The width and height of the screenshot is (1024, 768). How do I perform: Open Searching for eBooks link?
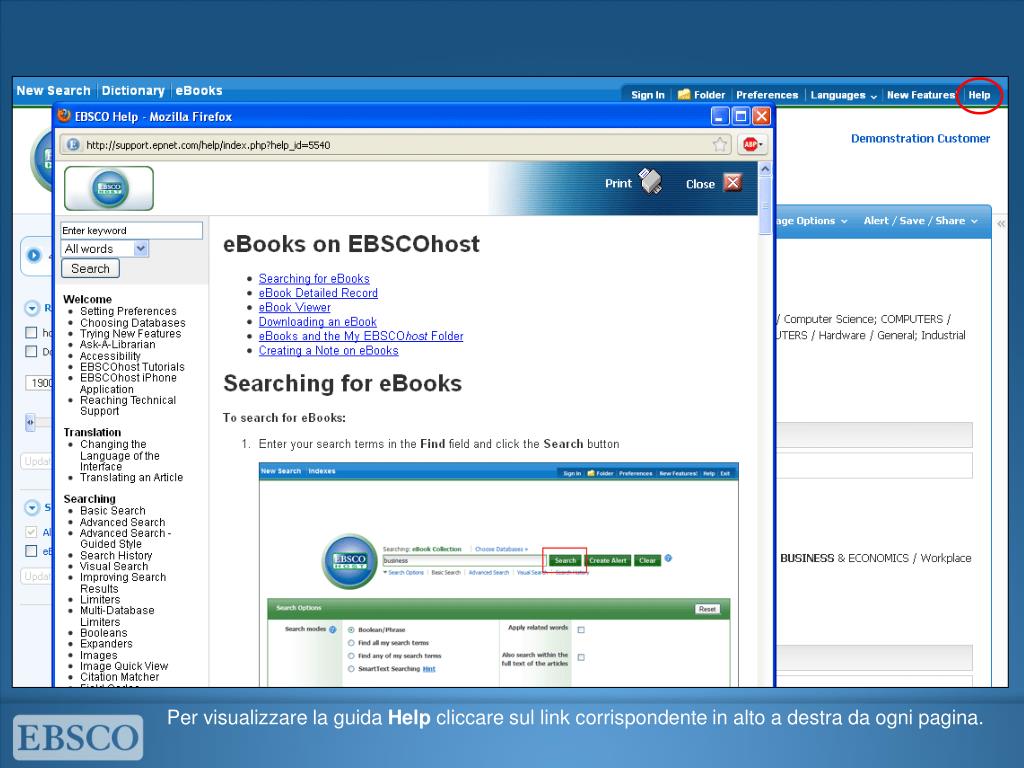tap(314, 279)
